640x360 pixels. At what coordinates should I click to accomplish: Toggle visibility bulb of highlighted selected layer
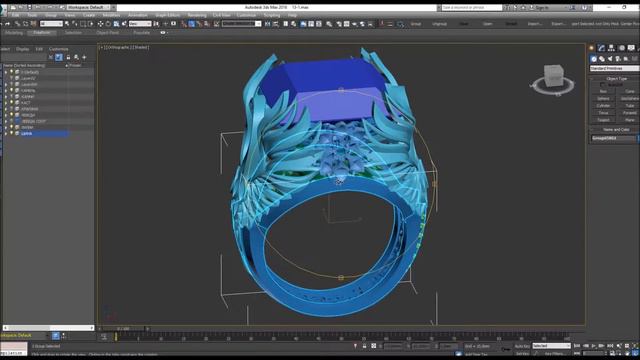(x=11, y=133)
